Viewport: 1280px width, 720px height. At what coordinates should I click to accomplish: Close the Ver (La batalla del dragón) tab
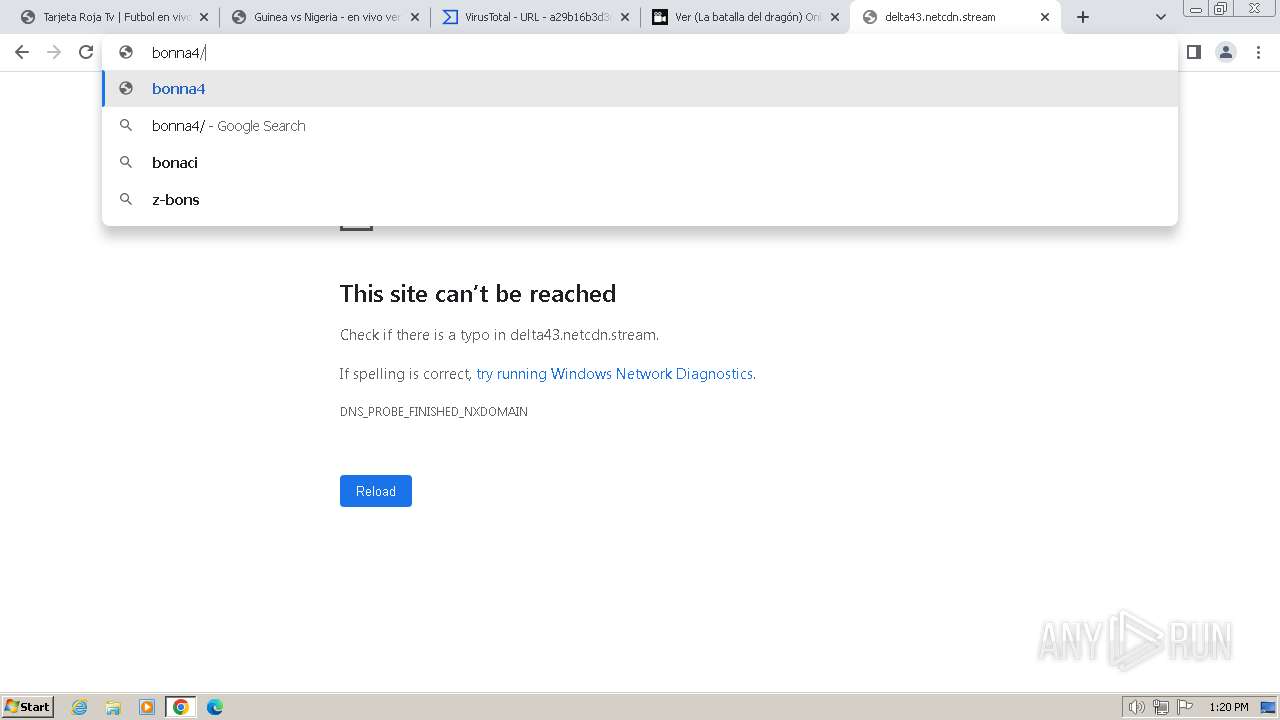[834, 17]
